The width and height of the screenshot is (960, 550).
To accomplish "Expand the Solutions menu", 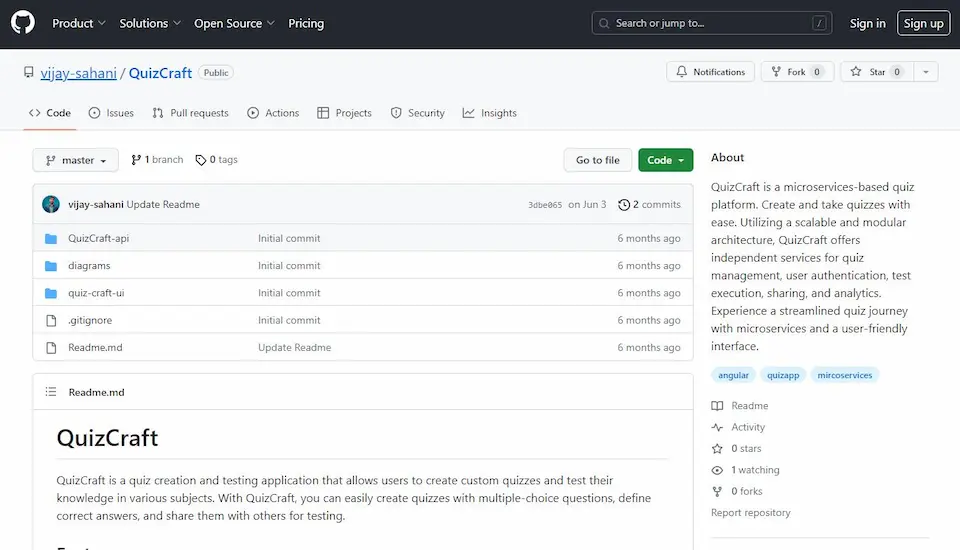I will coord(150,23).
